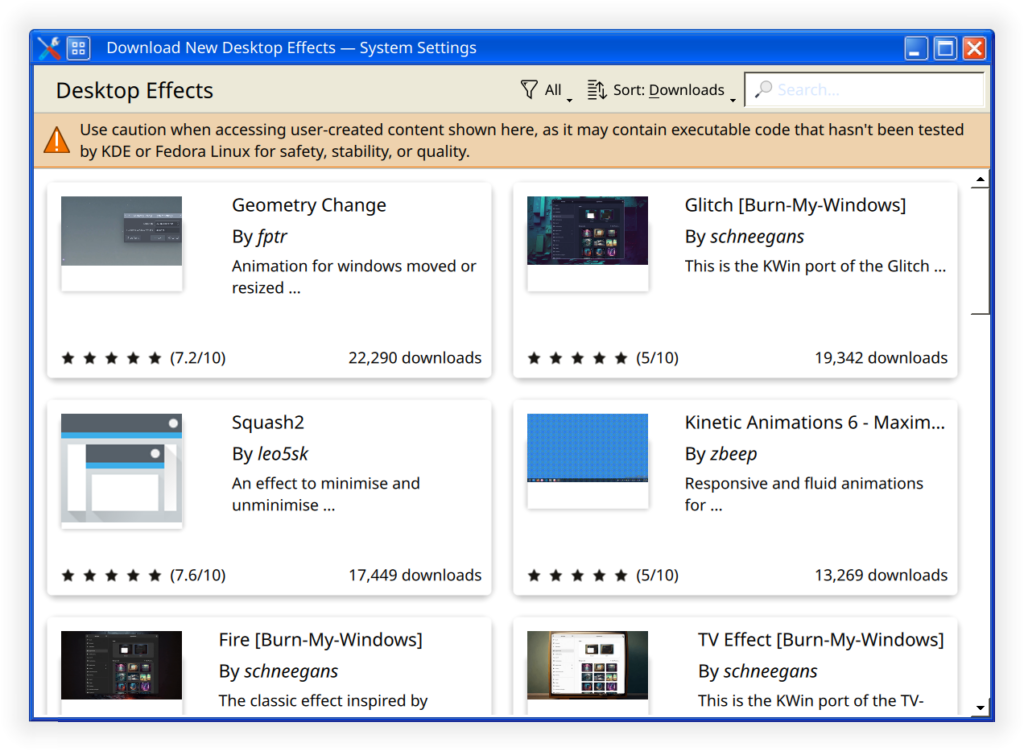Click the 13,269 downloads text
Viewport: 1024px width, 751px height.
(881, 575)
